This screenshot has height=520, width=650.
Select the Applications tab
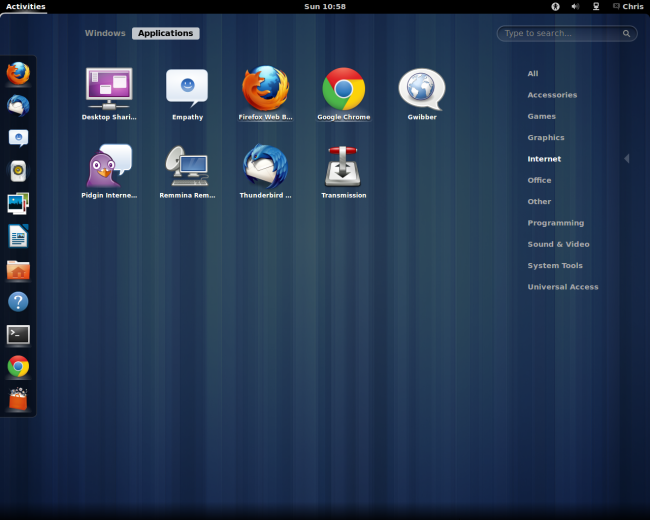(165, 33)
